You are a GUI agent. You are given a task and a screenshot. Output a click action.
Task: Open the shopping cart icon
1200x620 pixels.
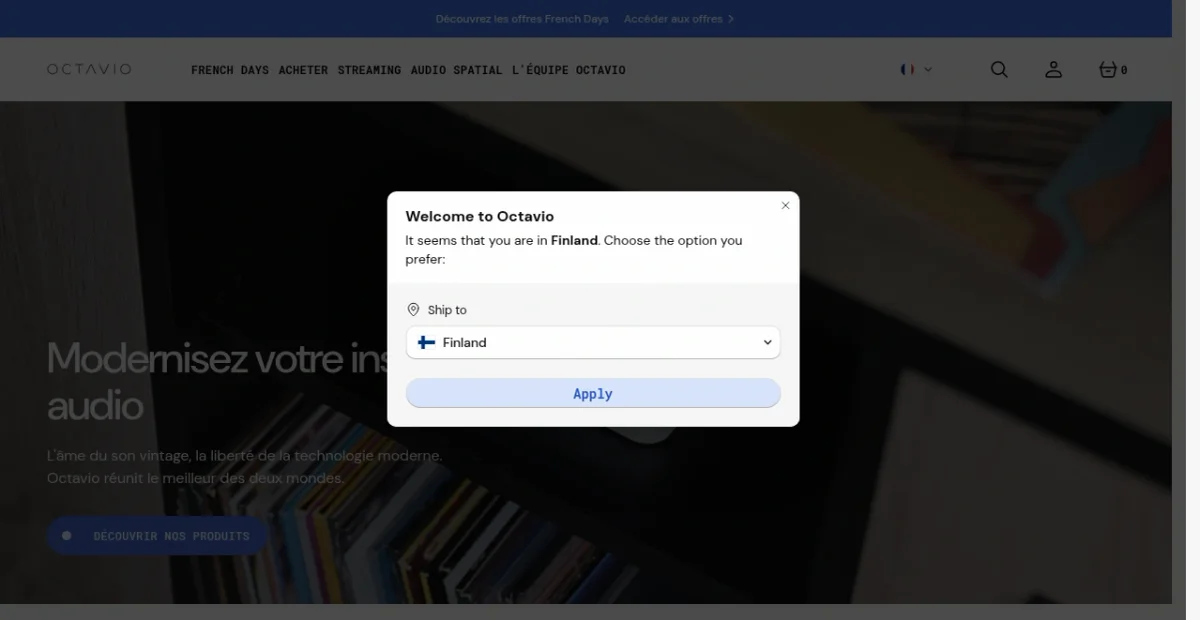tap(1112, 70)
